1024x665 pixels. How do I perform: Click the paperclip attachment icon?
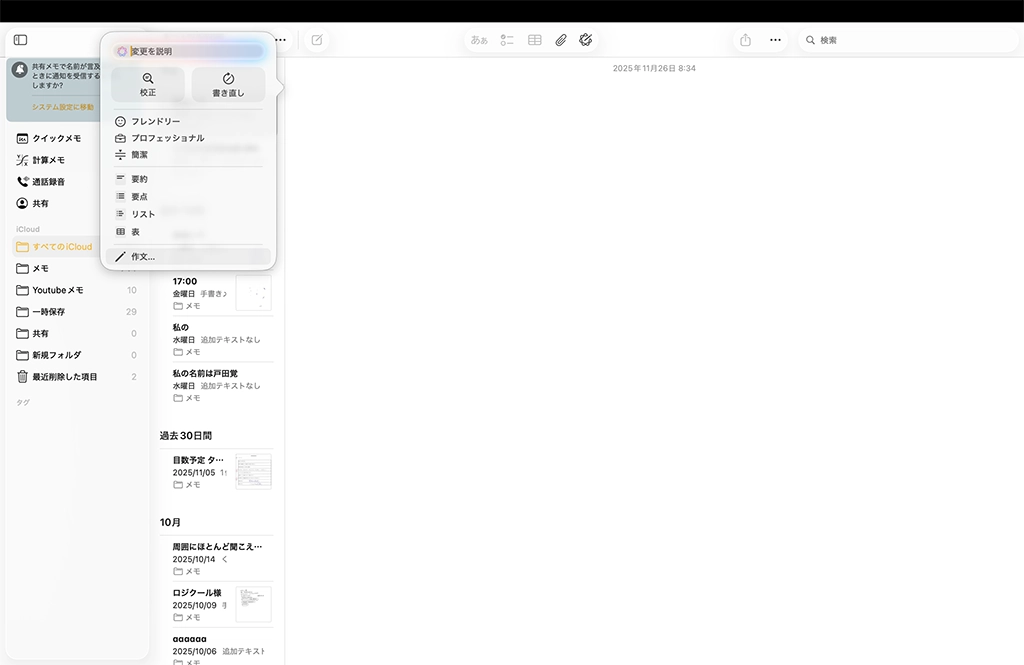click(561, 40)
